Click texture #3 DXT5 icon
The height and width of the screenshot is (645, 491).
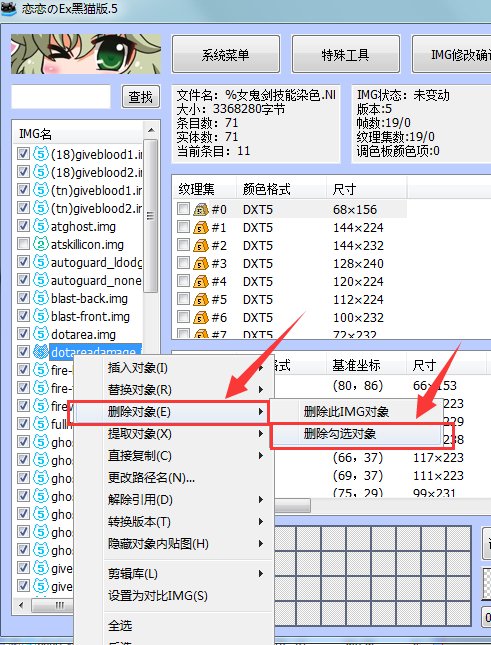click(201, 263)
